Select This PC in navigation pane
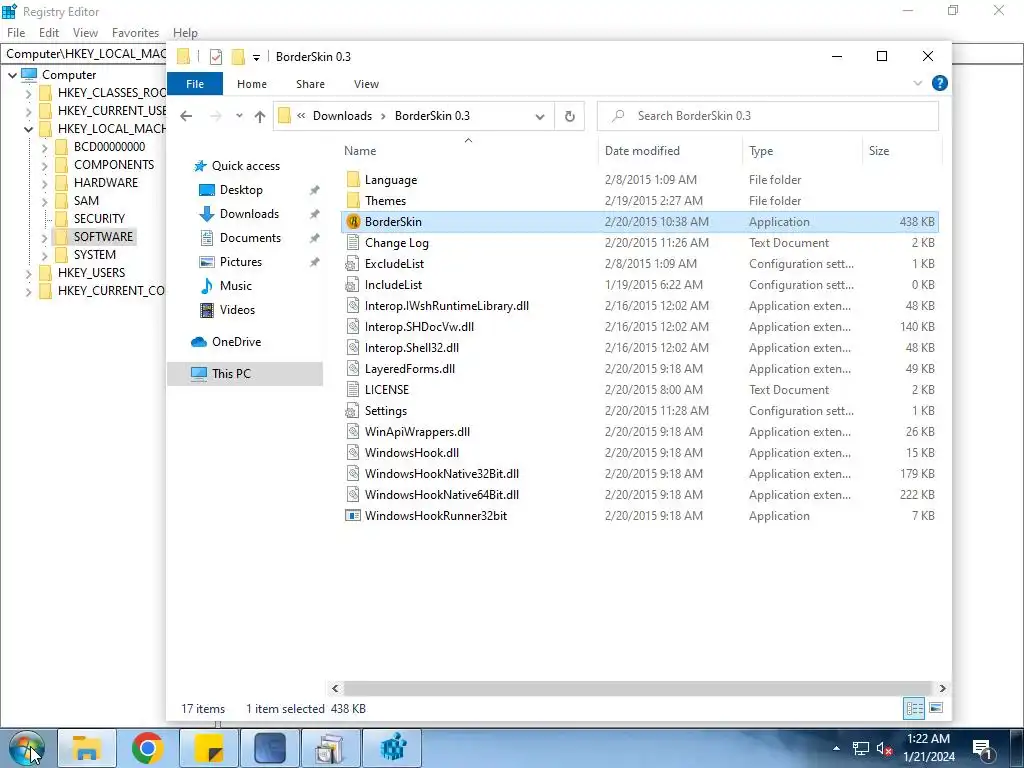Image resolution: width=1024 pixels, height=768 pixels. (245, 374)
